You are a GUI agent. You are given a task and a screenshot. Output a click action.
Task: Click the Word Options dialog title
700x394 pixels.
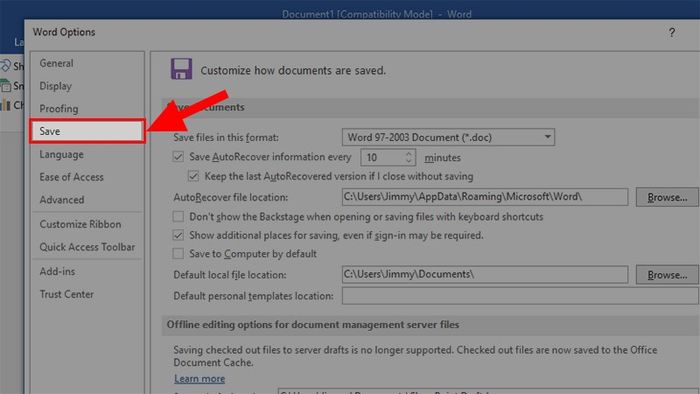coord(64,32)
